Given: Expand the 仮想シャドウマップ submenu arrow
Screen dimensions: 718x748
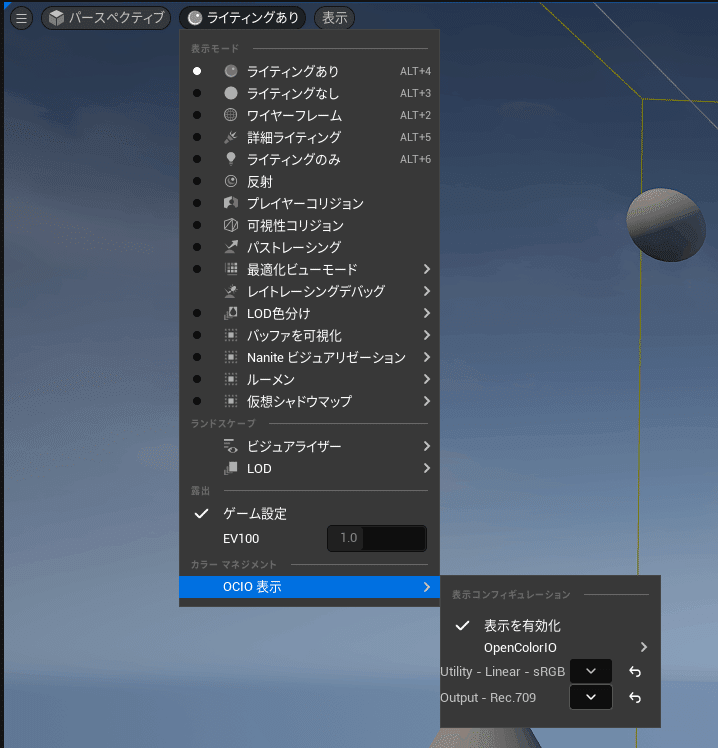Looking at the screenshot, I should 427,401.
